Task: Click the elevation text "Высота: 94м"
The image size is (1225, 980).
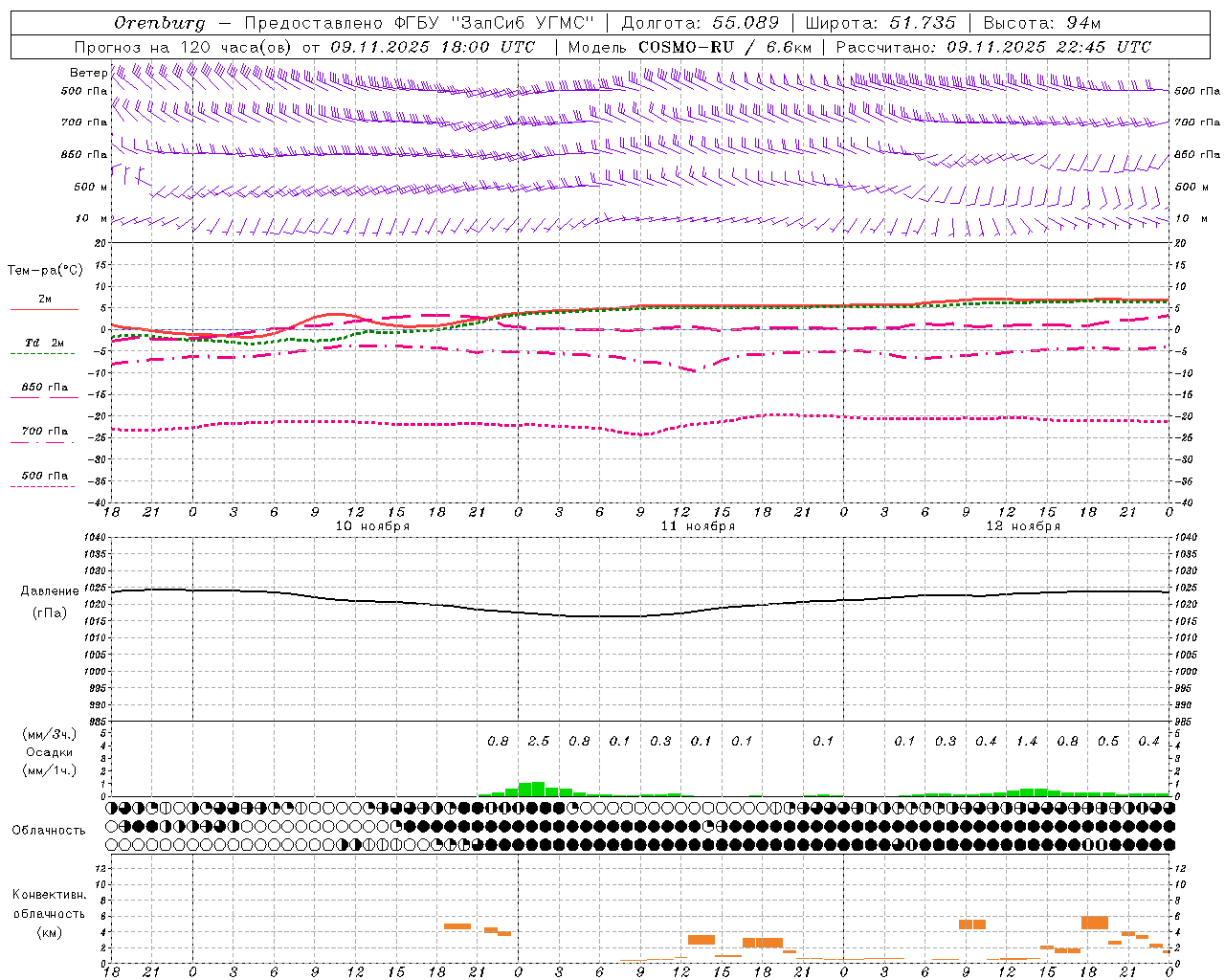Action: 1042,23
